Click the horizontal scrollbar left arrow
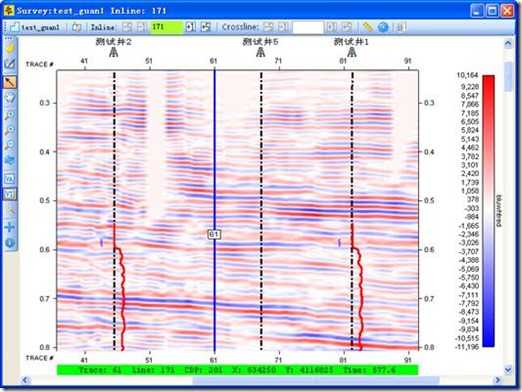Image resolution: width=522 pixels, height=392 pixels. 25,380
